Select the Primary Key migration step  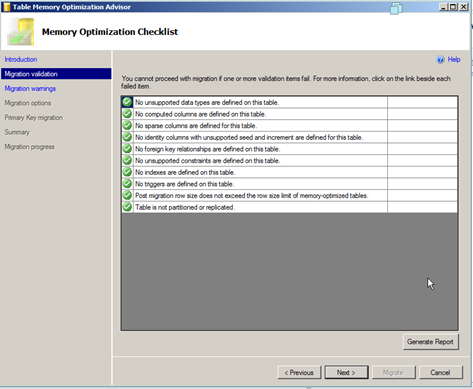[x=34, y=117]
